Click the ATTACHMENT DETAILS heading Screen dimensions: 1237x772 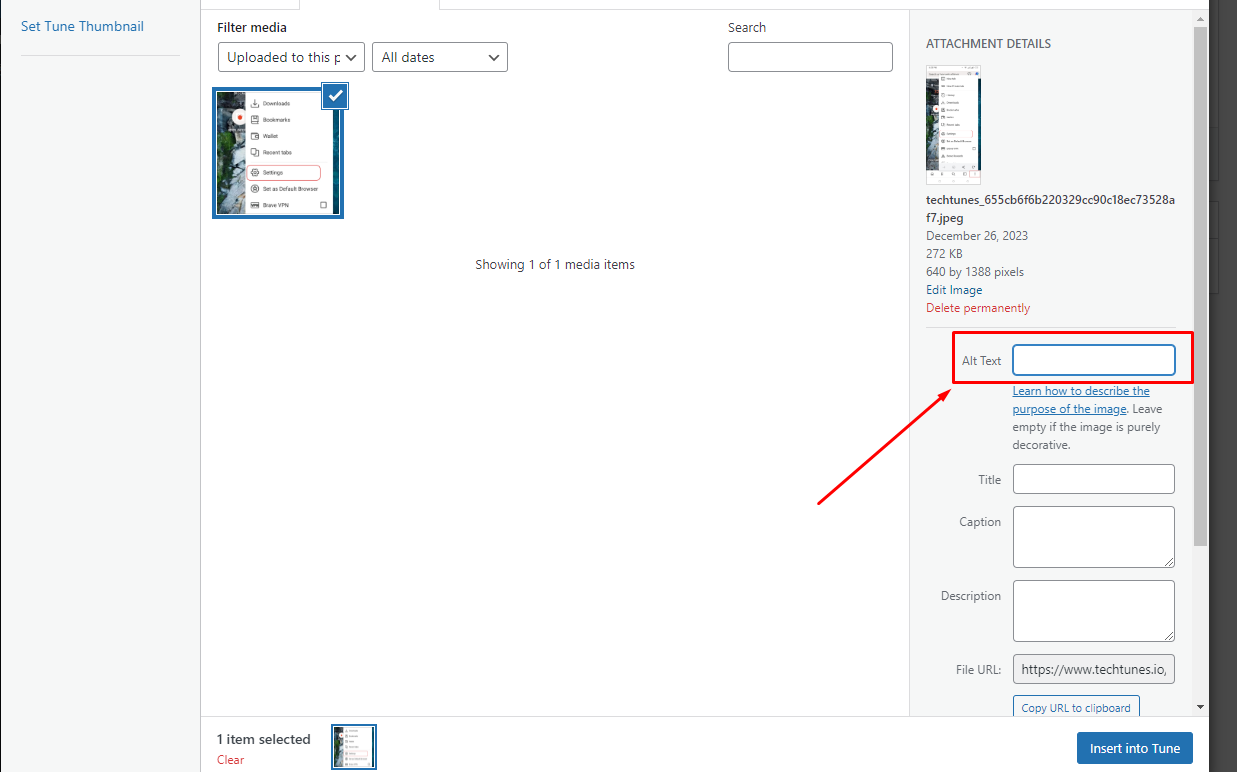click(x=988, y=44)
